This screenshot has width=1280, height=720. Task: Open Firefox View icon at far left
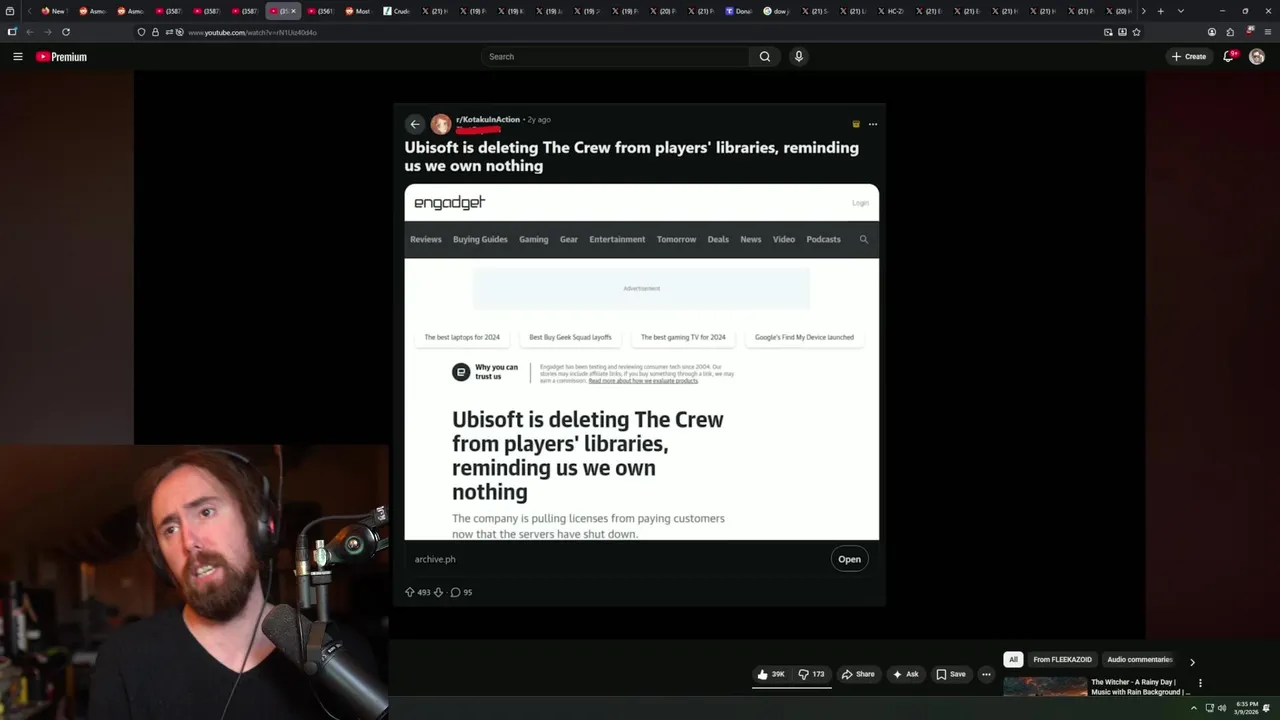click(x=10, y=11)
